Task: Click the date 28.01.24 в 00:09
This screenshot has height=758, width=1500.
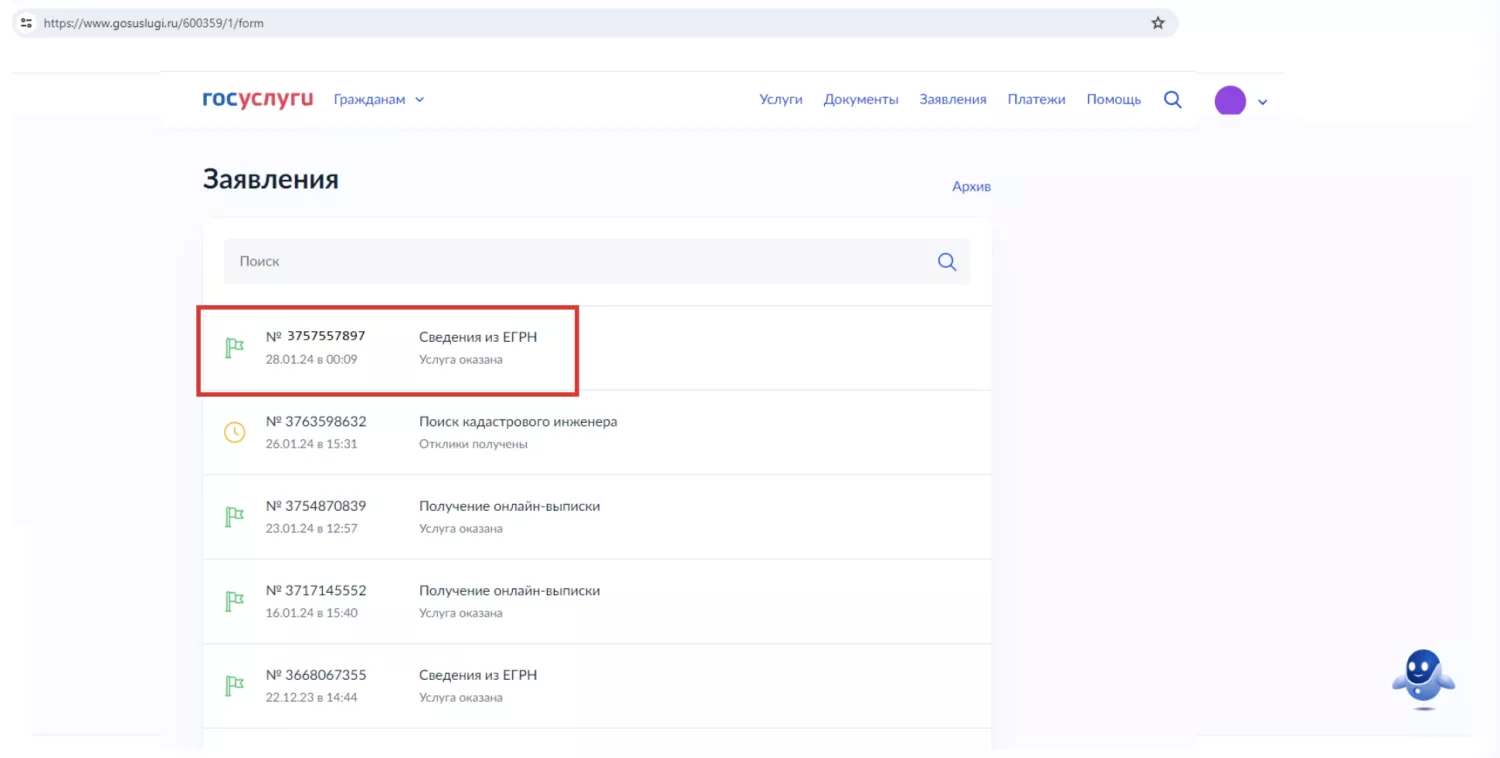Action: pyautogui.click(x=311, y=359)
